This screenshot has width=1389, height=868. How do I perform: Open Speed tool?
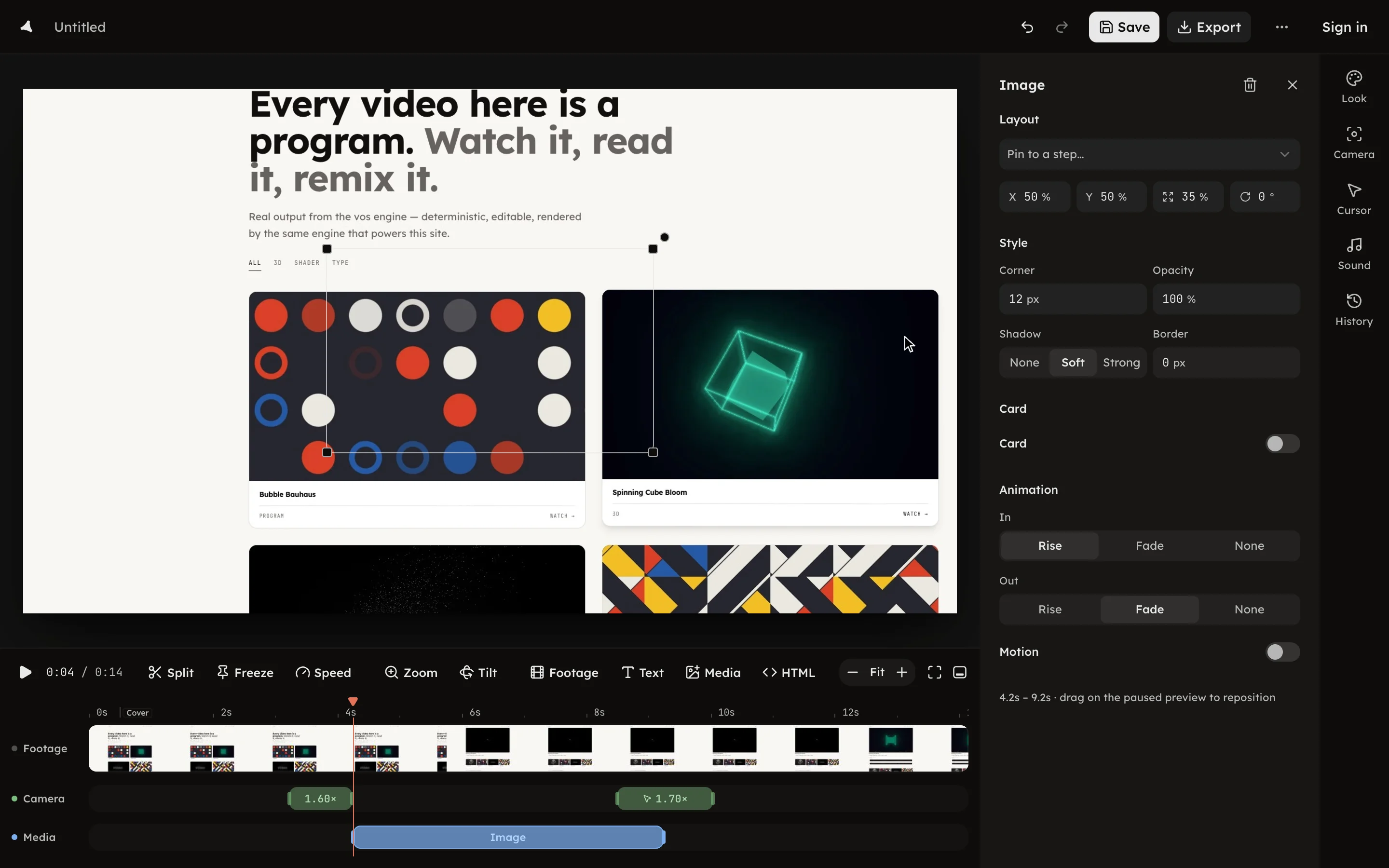click(x=323, y=672)
